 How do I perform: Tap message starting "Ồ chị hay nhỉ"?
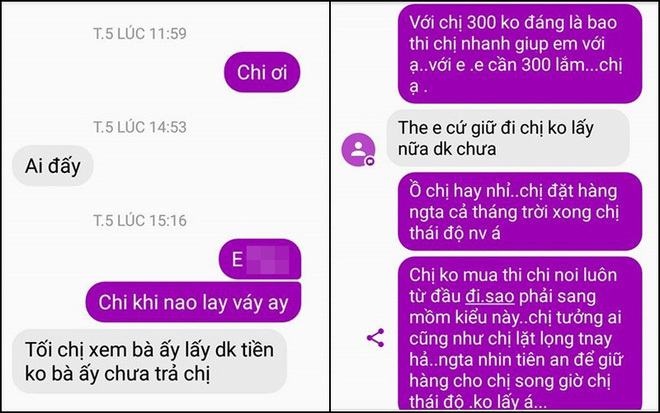click(520, 211)
